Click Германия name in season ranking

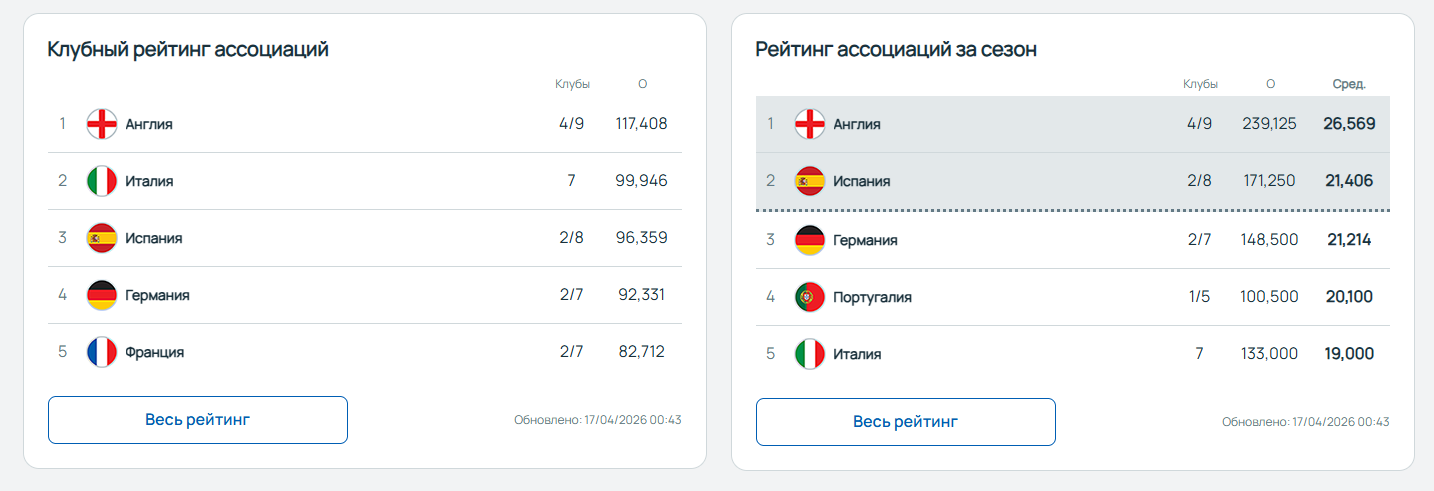click(866, 240)
